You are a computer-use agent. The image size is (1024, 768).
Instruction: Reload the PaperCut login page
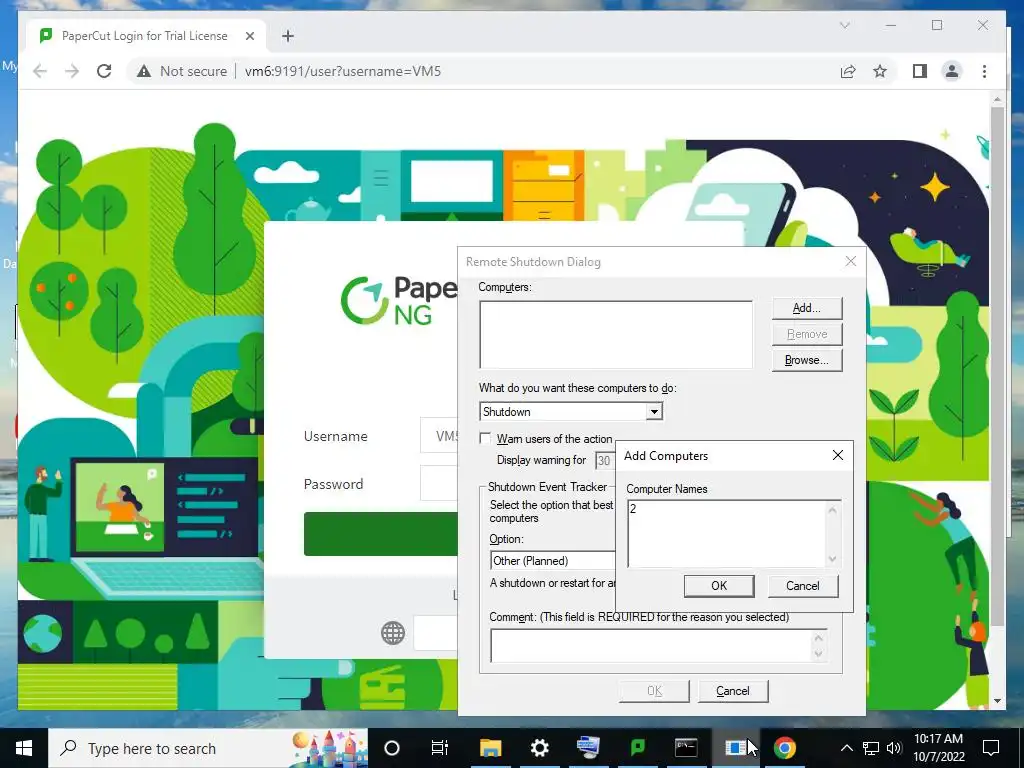click(104, 71)
